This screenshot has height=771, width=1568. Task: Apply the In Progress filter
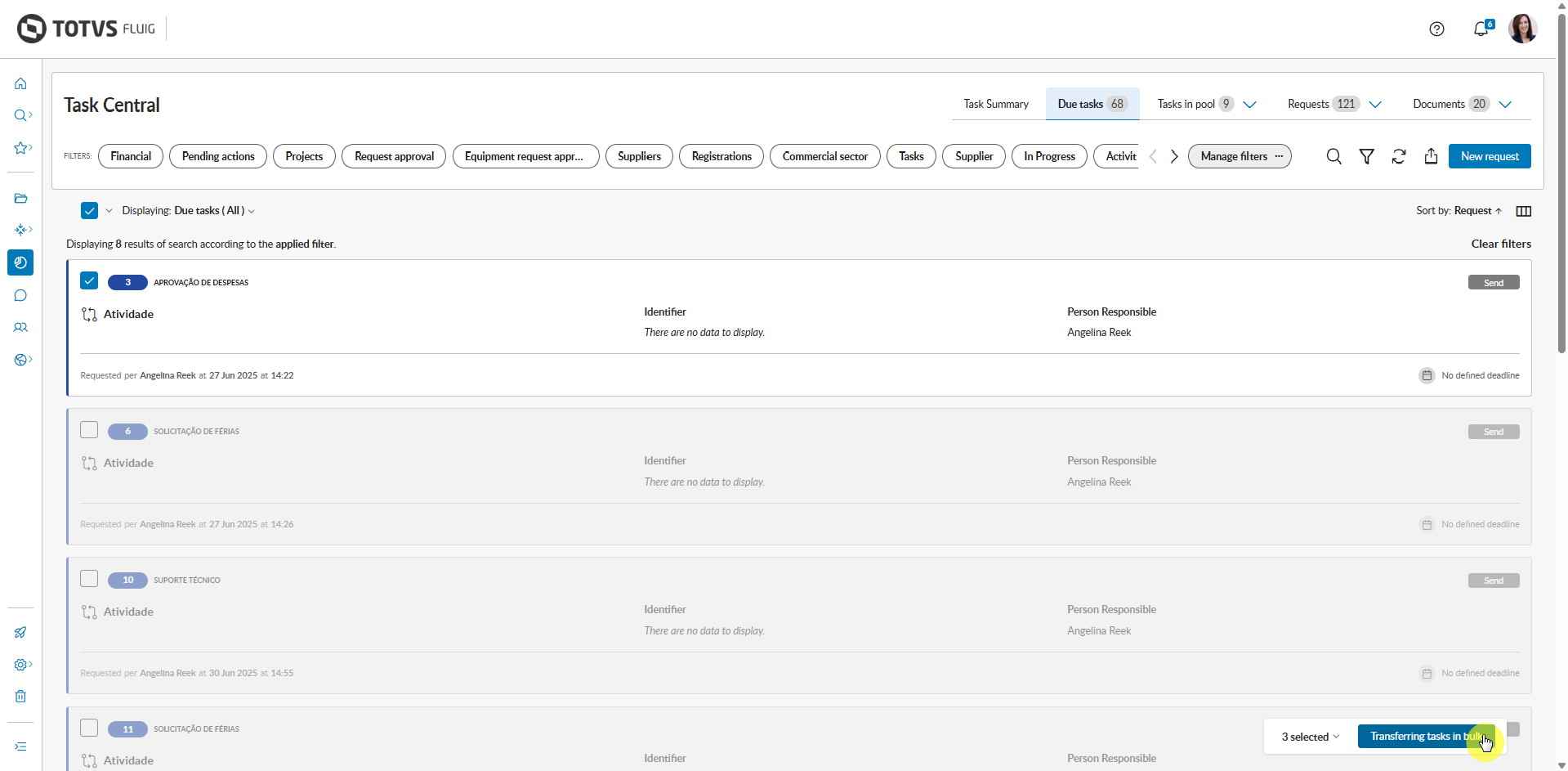[x=1049, y=156]
